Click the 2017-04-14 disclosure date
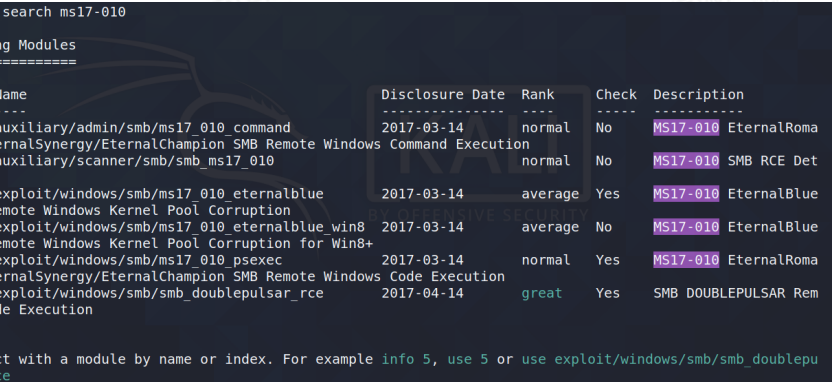832x382 pixels. (422, 293)
